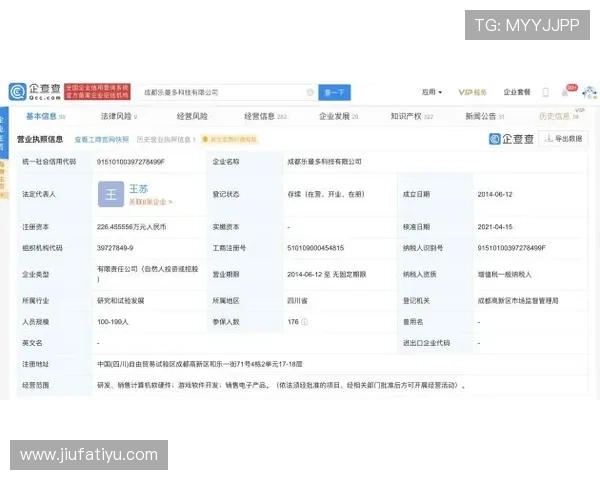
Task: Click the orange side tab at the left edge
Action: point(4,179)
